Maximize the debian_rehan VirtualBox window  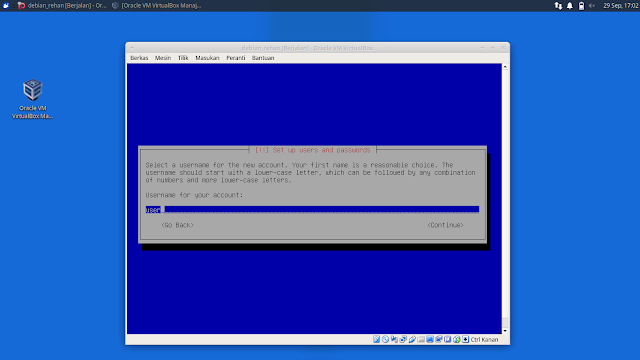click(493, 48)
